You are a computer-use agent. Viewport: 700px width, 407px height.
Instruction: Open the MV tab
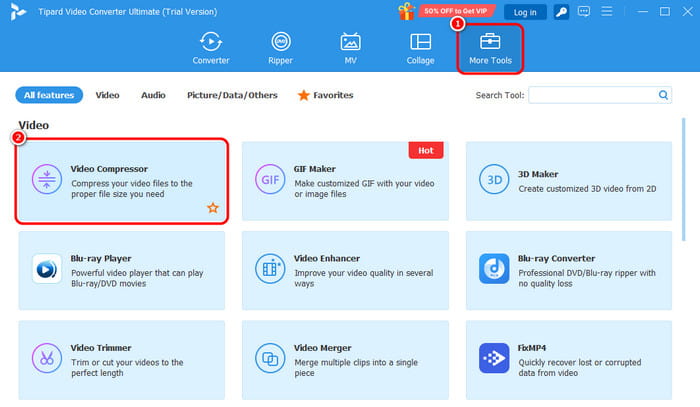[350, 48]
